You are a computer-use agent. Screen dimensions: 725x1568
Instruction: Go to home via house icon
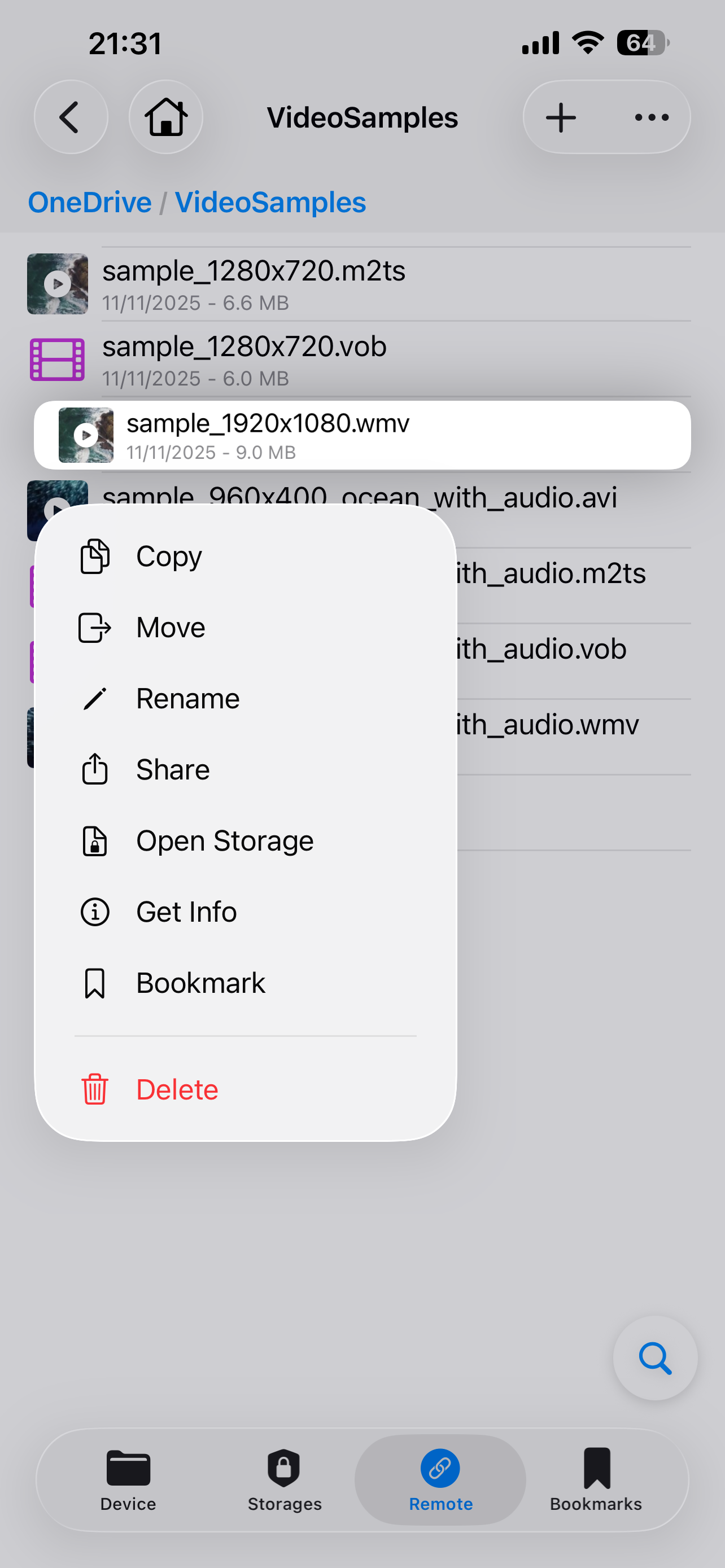[165, 117]
